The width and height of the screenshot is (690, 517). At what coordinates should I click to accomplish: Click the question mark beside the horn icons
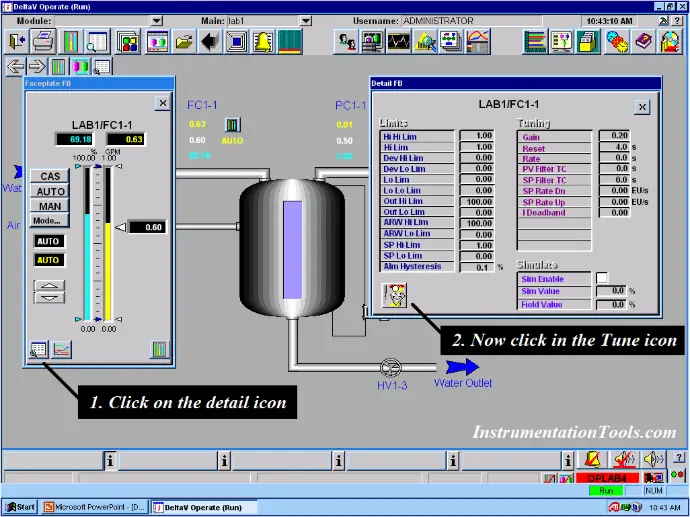(678, 458)
